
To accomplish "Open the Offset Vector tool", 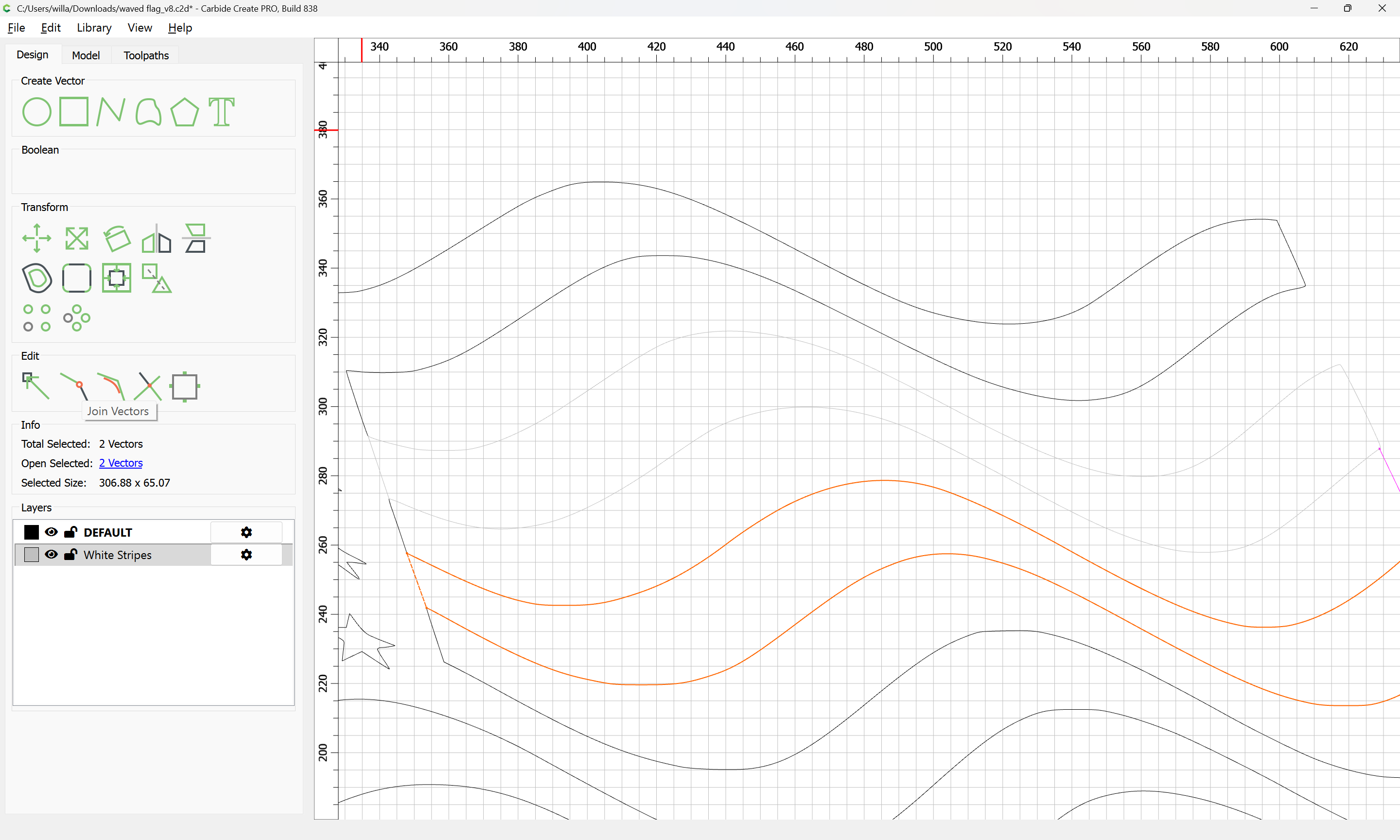I will pos(37,278).
